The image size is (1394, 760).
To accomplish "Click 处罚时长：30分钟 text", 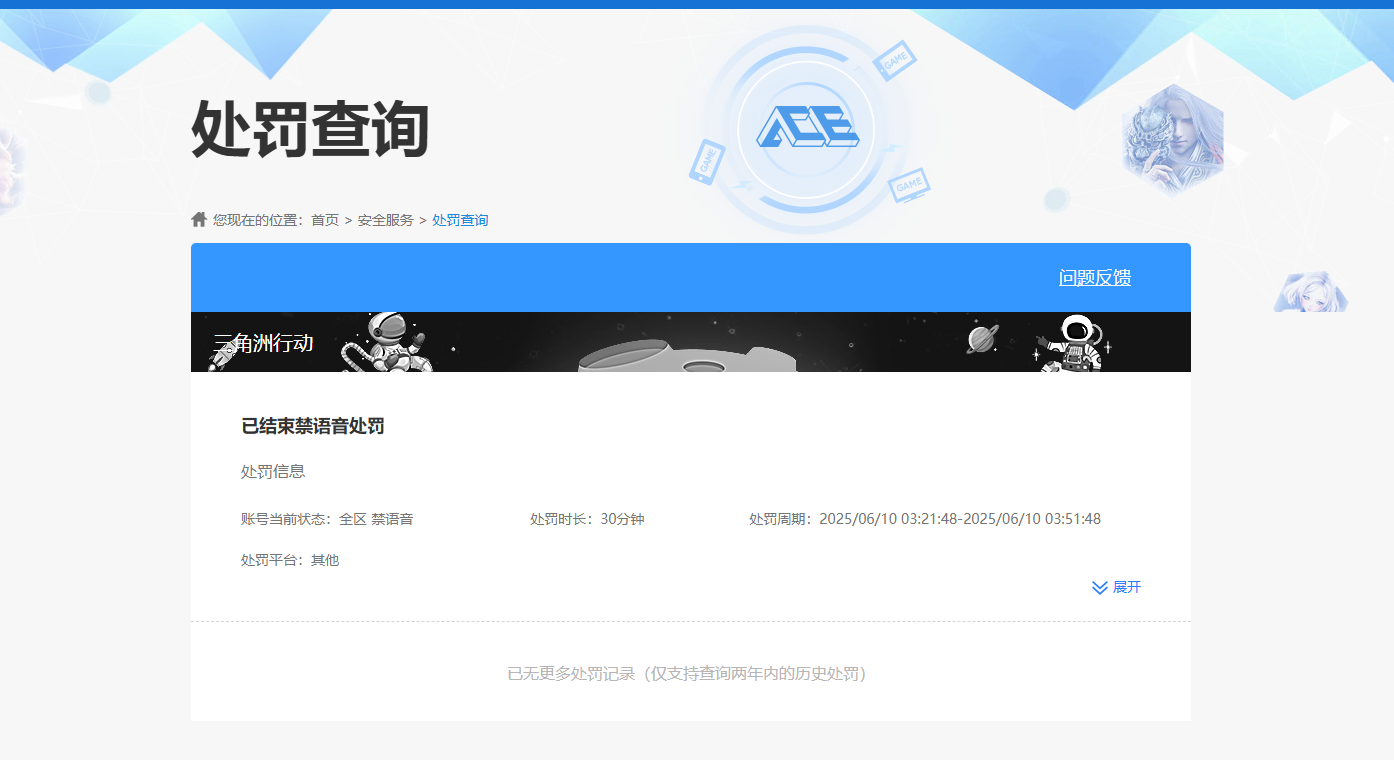I will click(587, 519).
